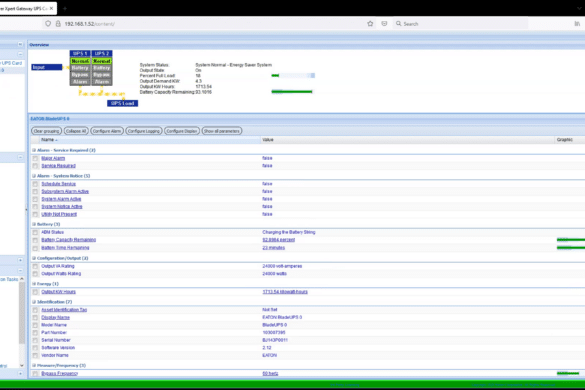Enable the Serial Number row checkbox

point(35,340)
